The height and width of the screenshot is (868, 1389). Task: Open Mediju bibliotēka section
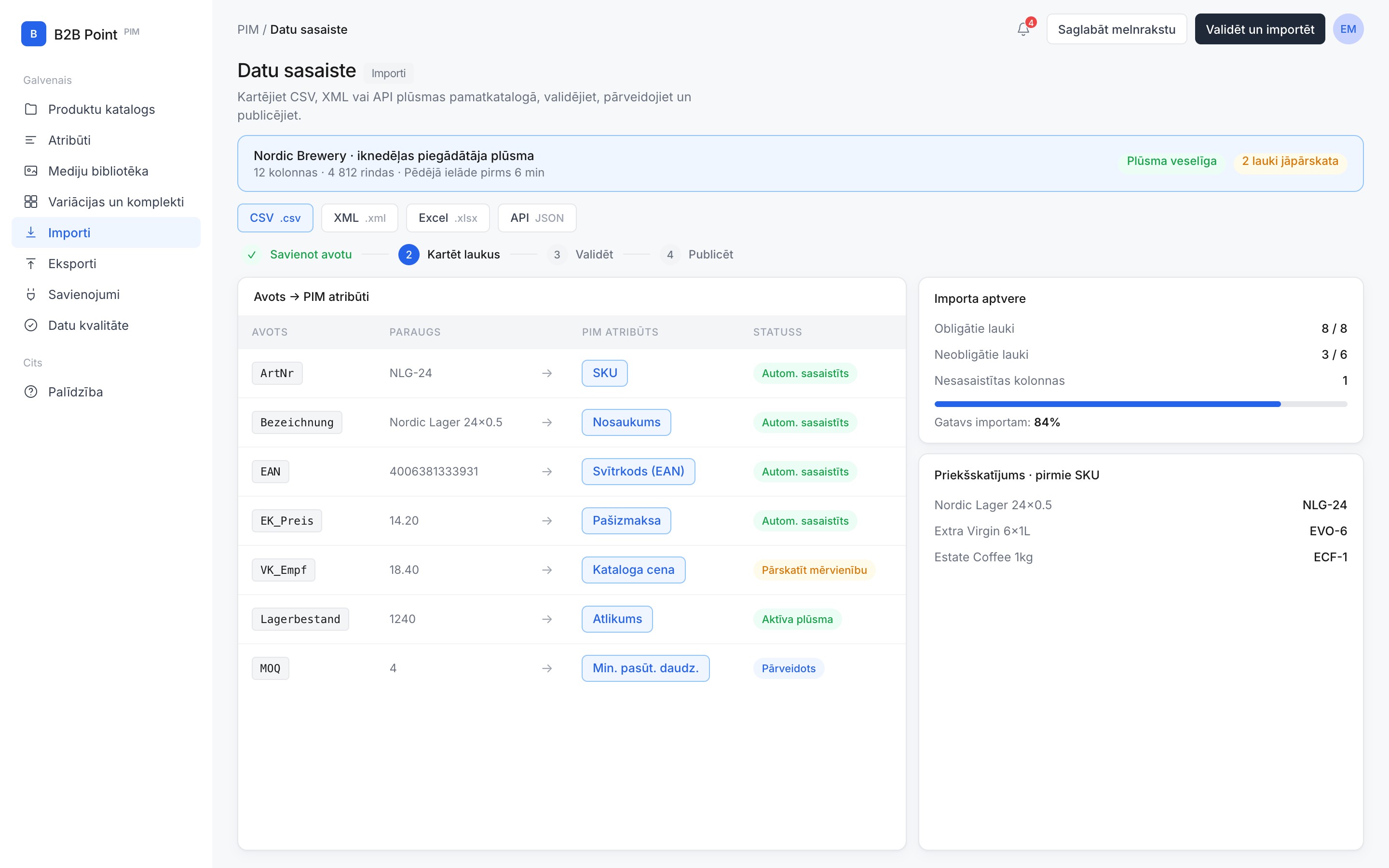tap(106, 171)
